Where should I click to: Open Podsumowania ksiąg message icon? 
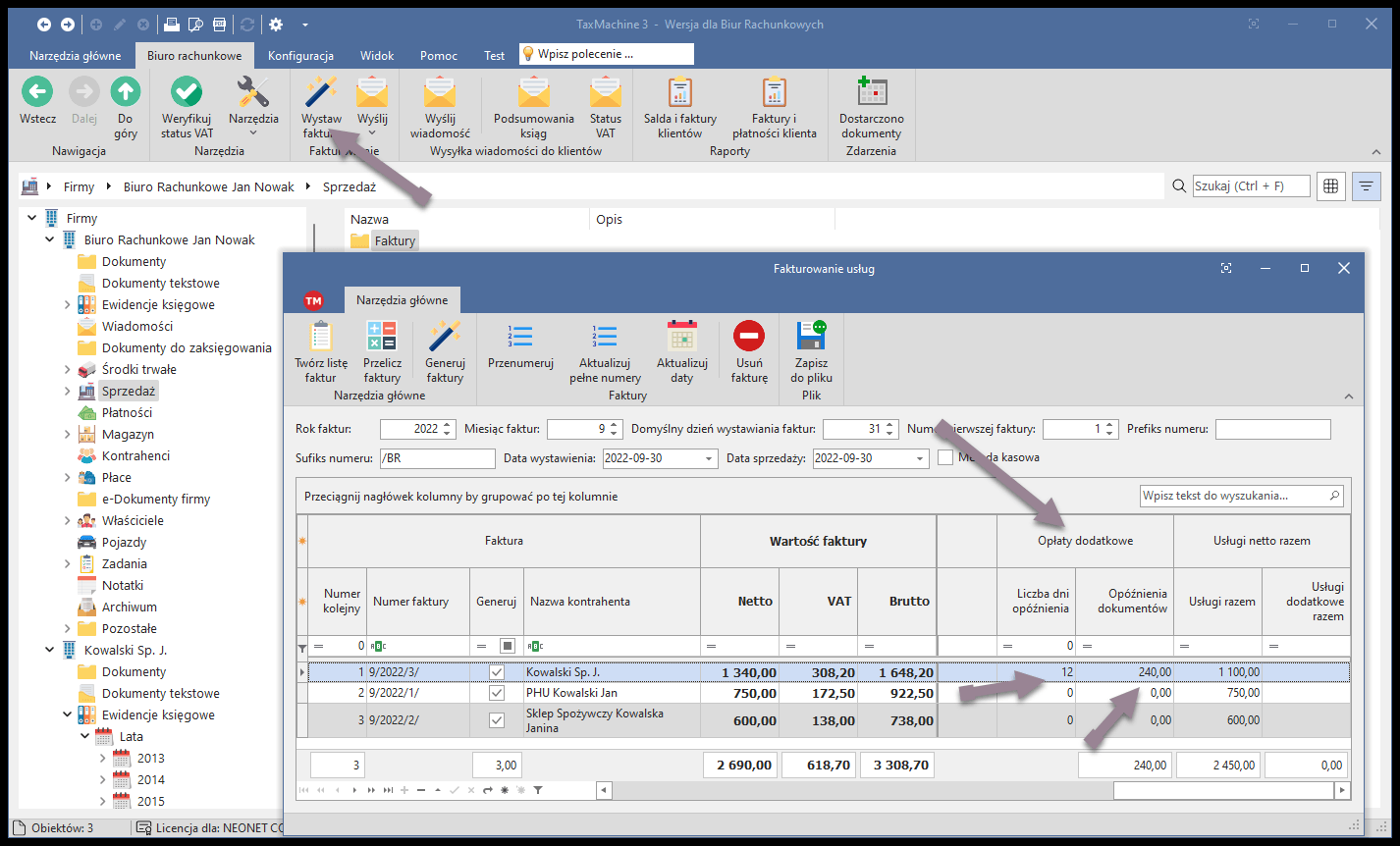(533, 94)
